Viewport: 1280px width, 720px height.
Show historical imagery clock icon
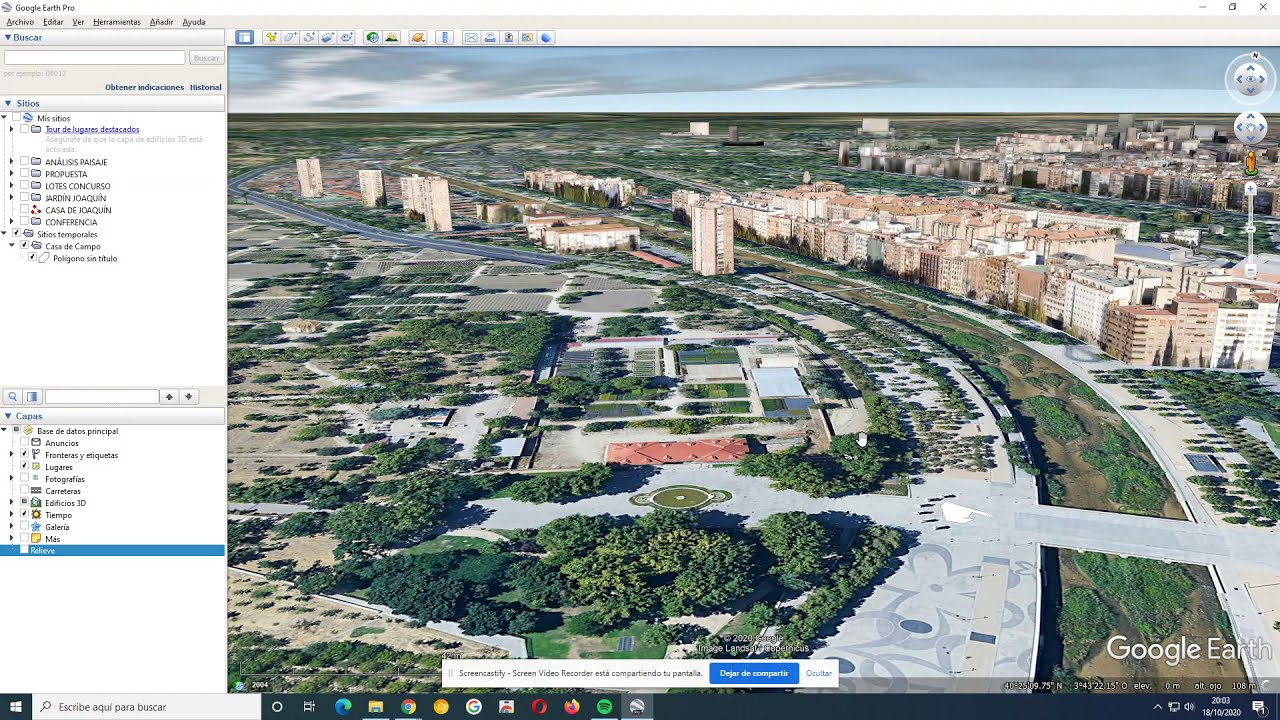coord(372,37)
